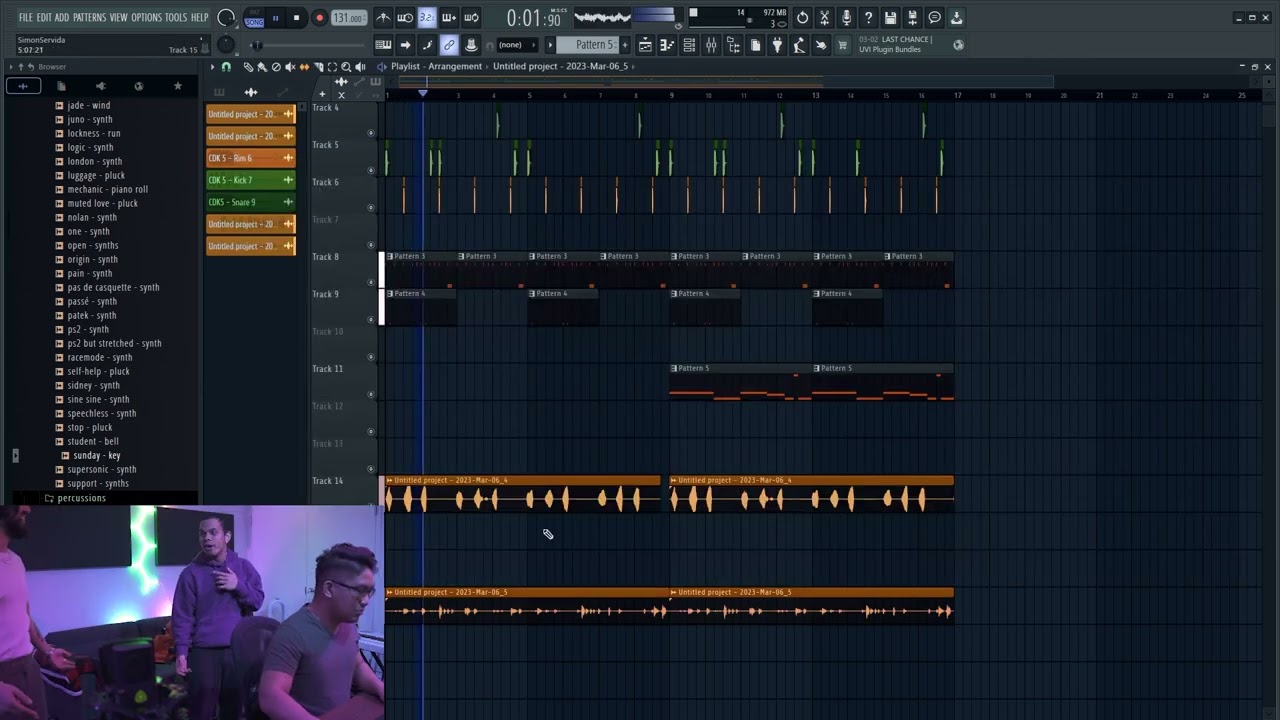
Task: Toggle mute switch for Track 9
Action: 371,319
